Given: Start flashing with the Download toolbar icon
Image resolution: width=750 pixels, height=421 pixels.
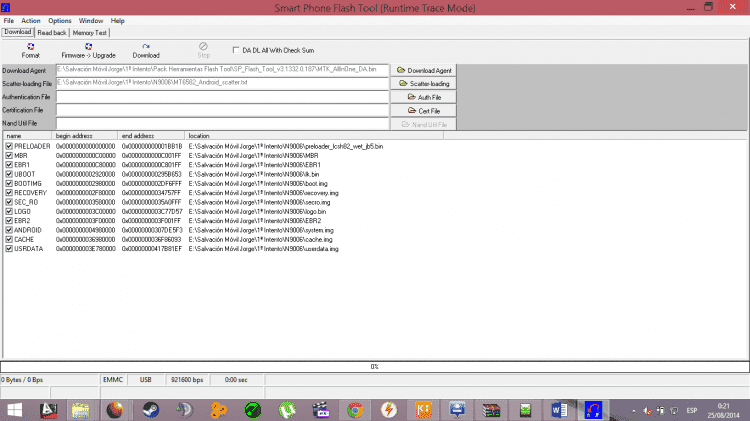Looking at the screenshot, I should (146, 50).
